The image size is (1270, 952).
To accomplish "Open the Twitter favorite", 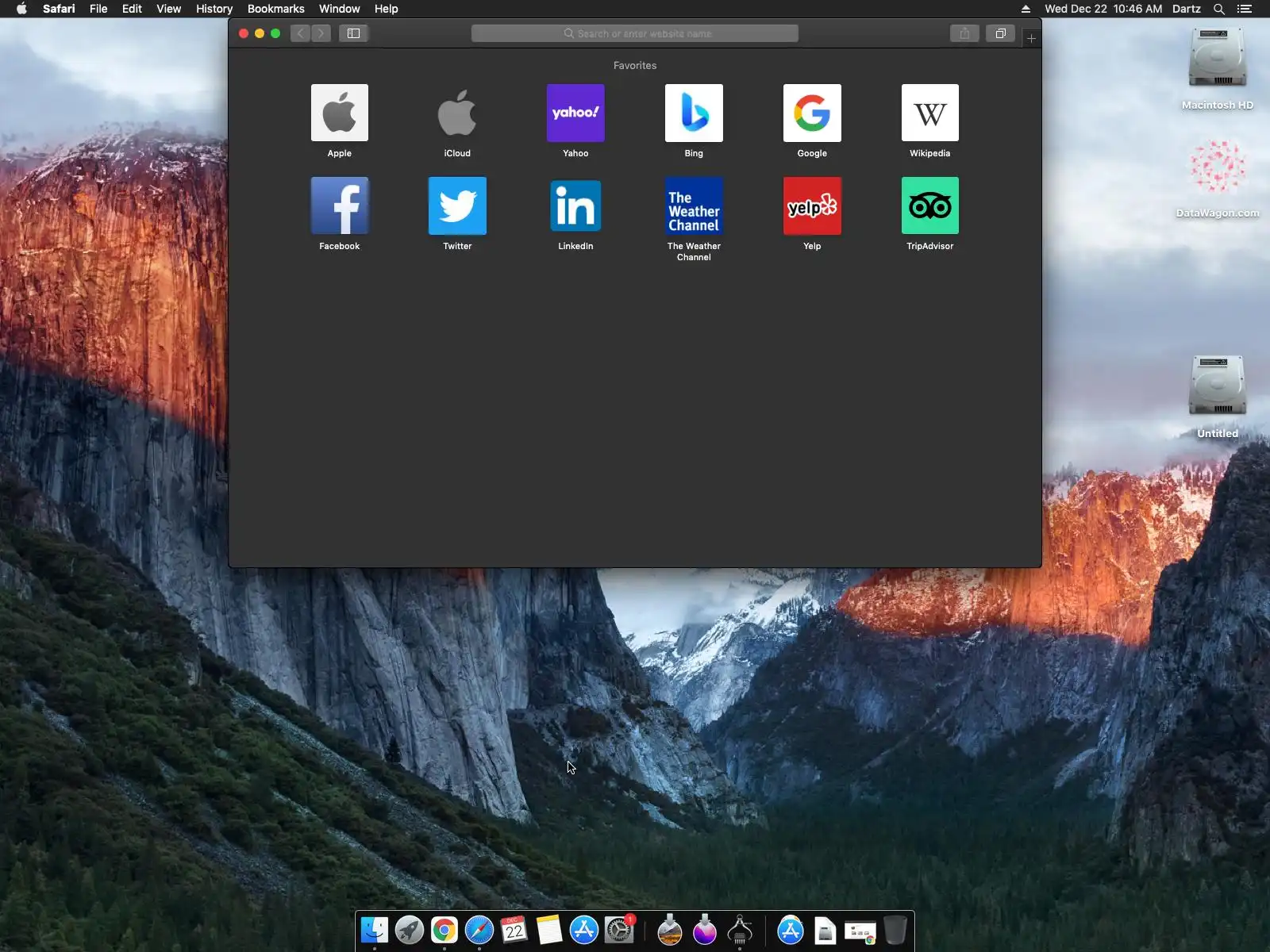I will [457, 205].
